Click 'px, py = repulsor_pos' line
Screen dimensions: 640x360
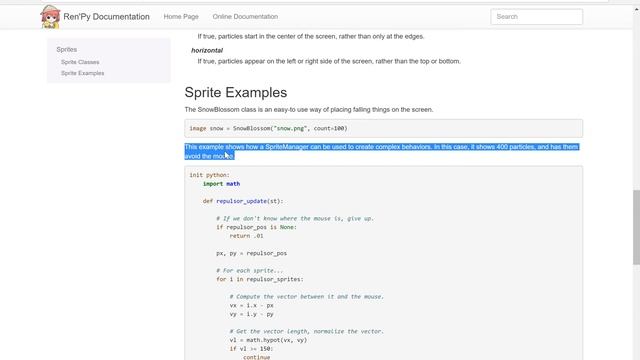251,253
